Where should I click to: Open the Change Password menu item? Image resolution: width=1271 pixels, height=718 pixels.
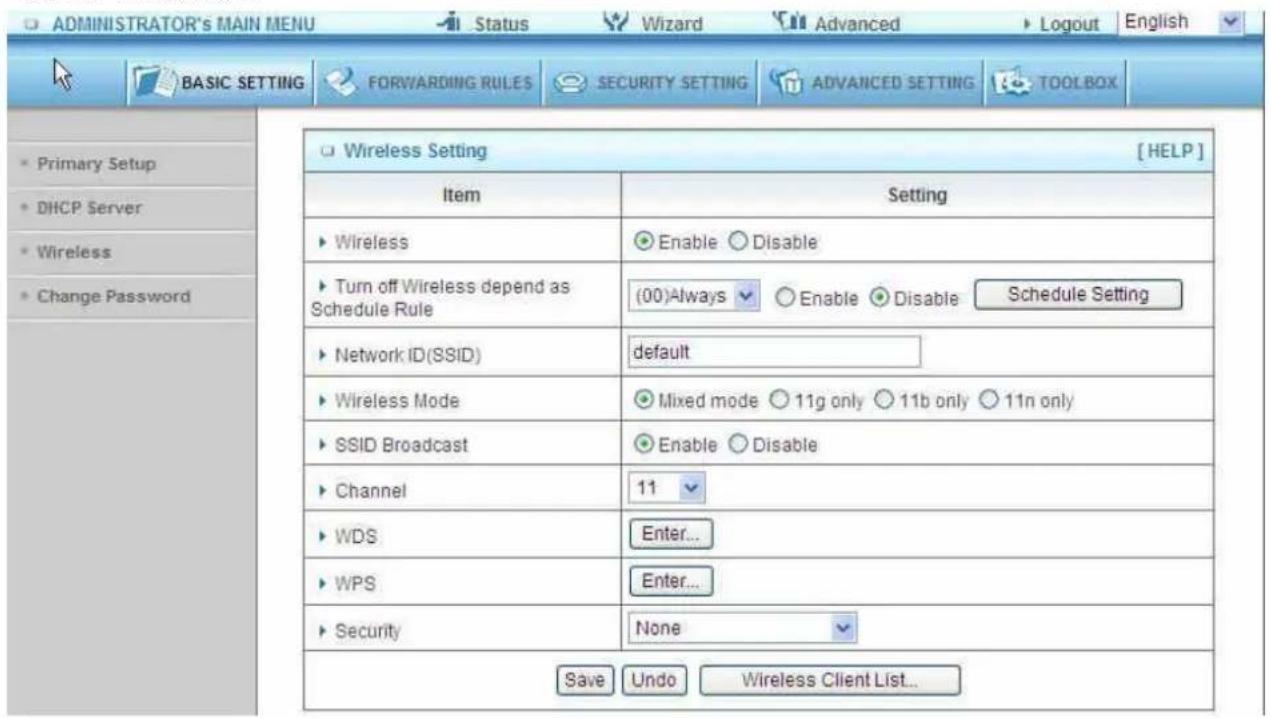[x=112, y=296]
